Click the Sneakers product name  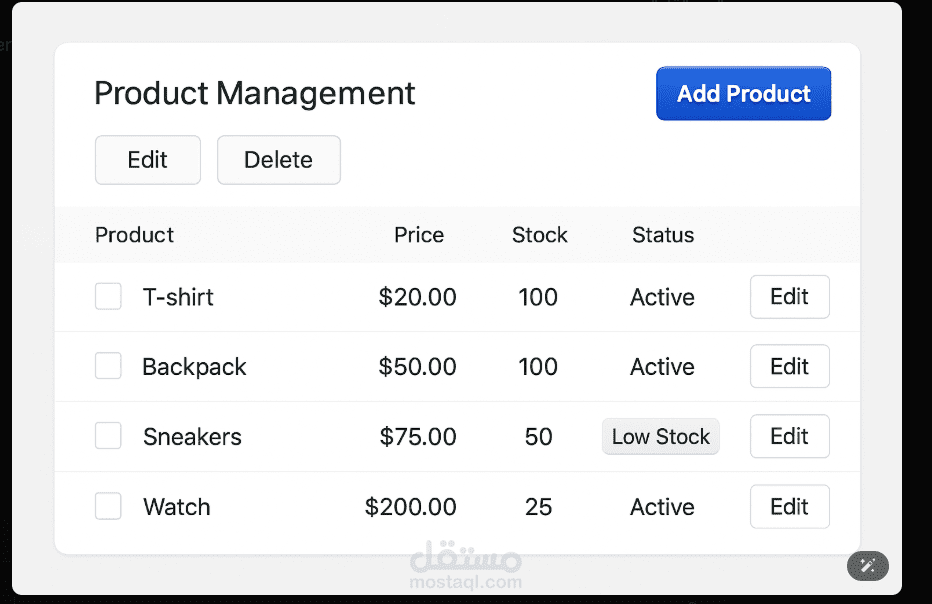point(192,437)
